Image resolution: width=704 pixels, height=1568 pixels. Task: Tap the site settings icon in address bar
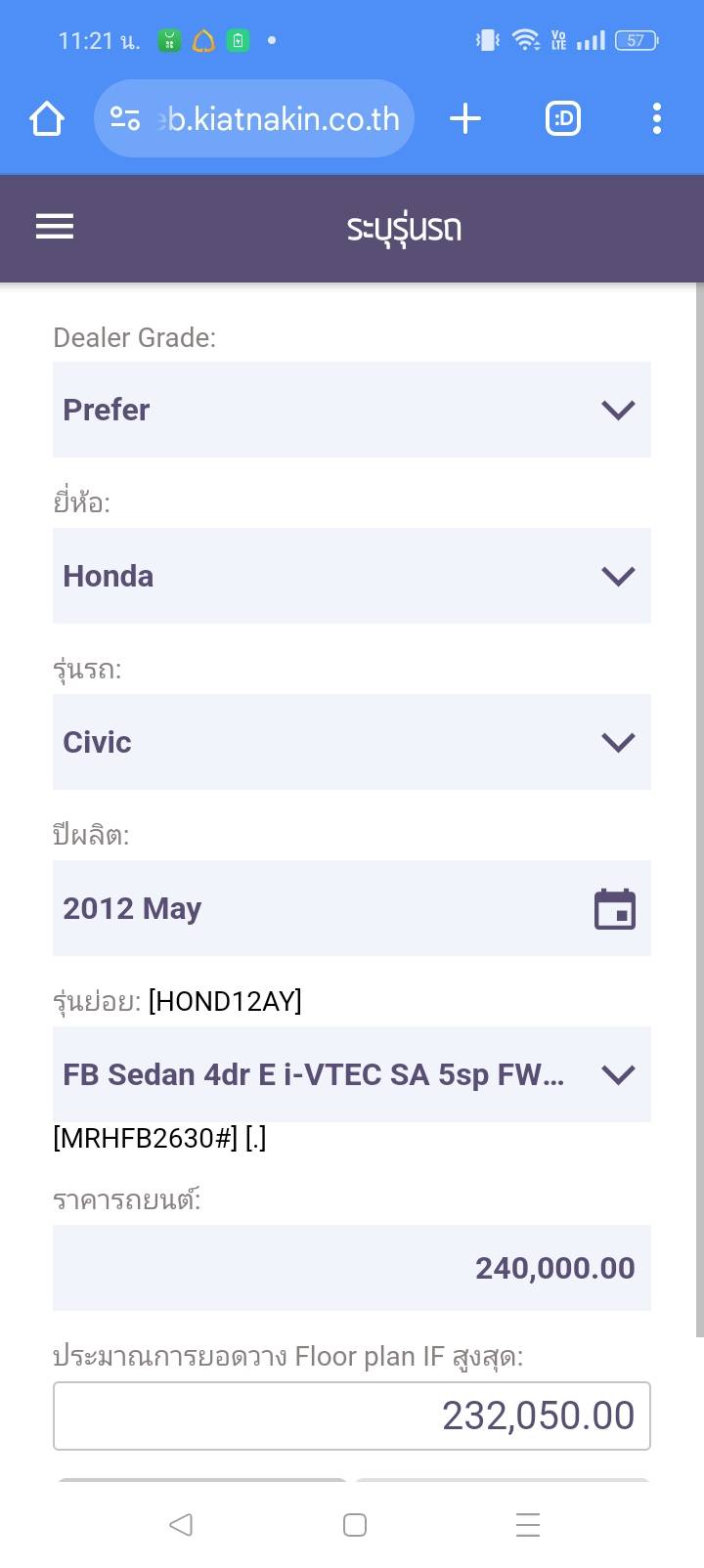pyautogui.click(x=125, y=119)
